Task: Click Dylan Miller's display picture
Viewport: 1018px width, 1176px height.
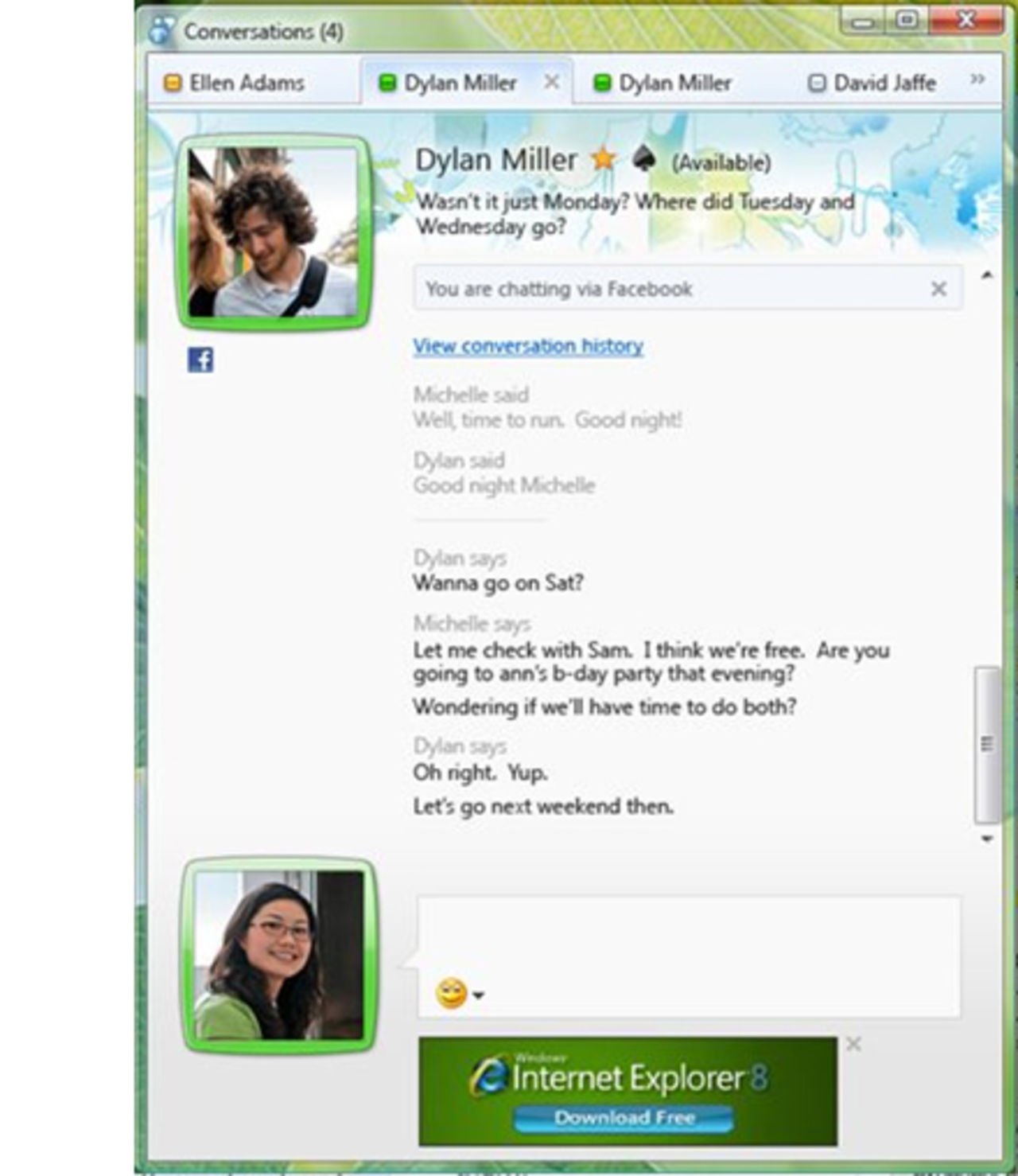Action: pyautogui.click(x=272, y=233)
